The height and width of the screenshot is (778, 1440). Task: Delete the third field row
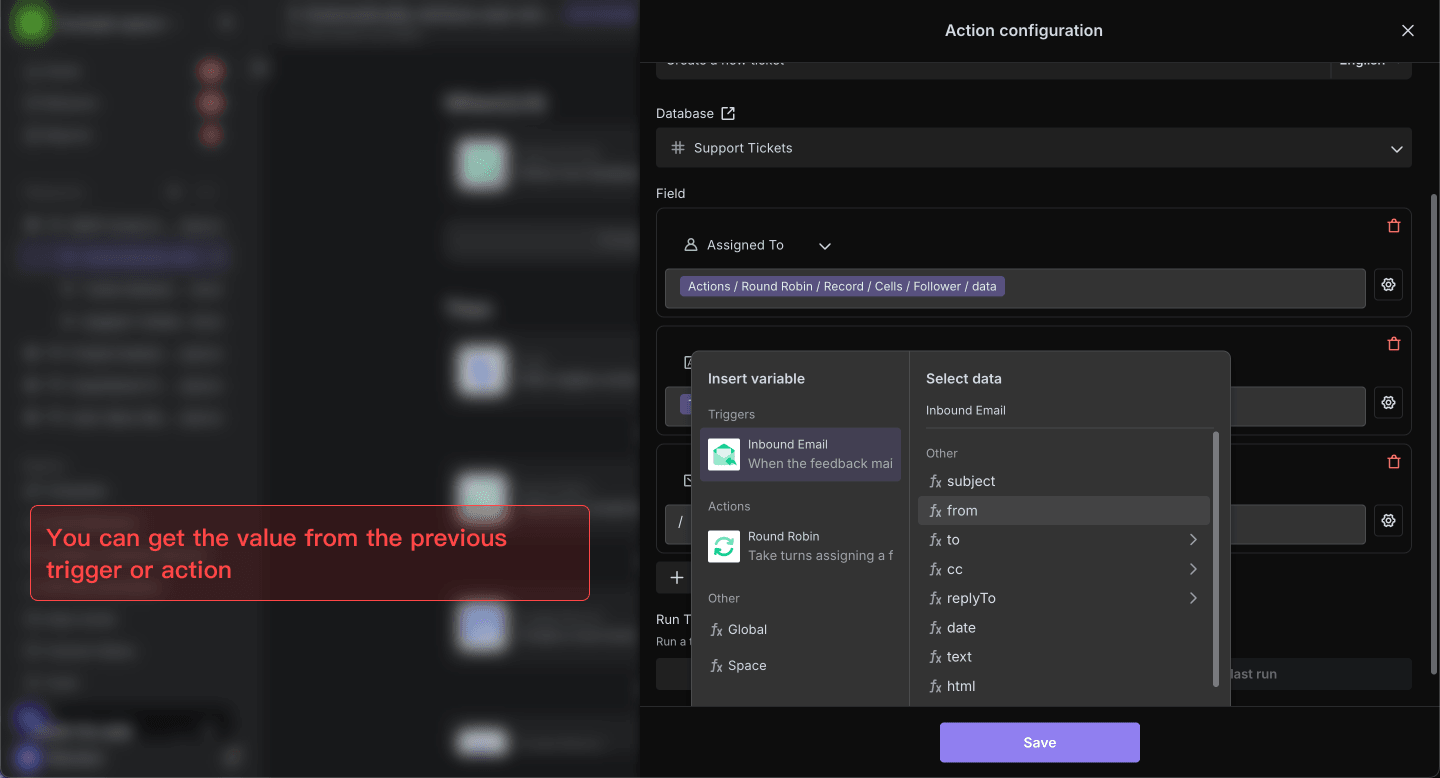[1394, 462]
